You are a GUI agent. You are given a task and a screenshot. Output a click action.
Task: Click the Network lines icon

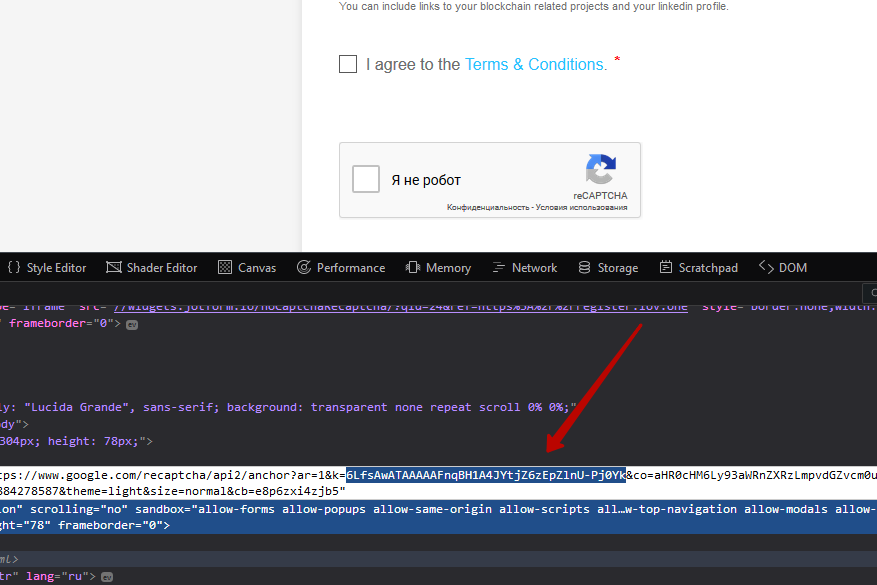point(498,268)
